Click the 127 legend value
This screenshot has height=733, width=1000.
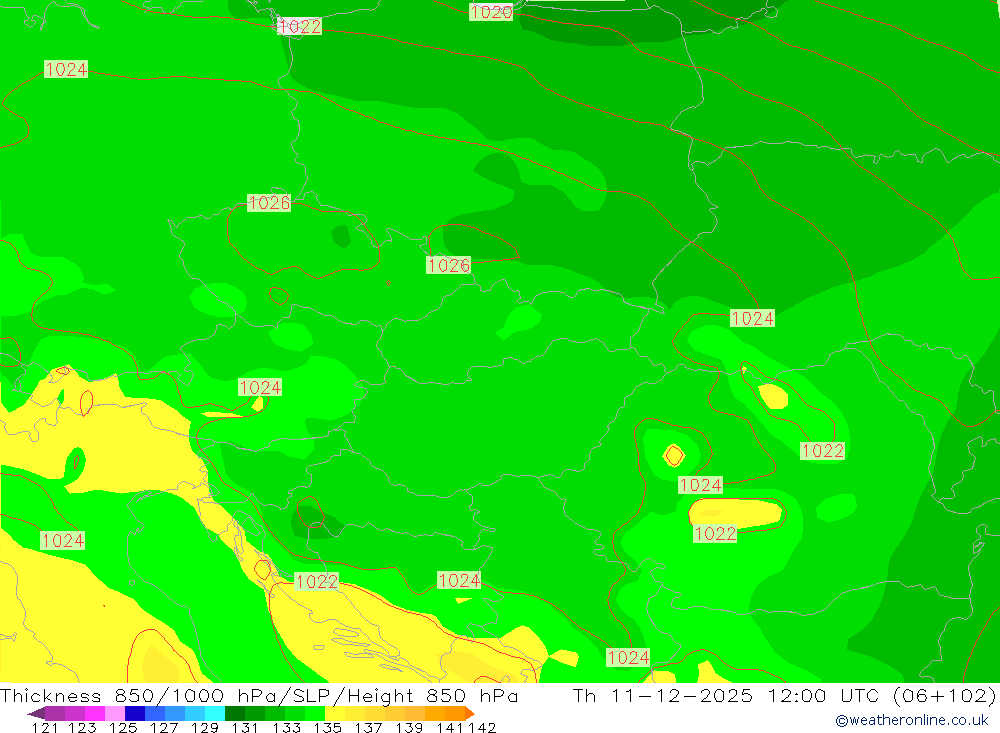coord(163,727)
